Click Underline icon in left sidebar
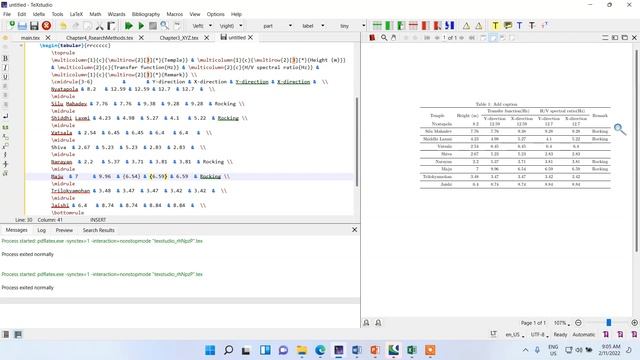Screen dimensions: 640x360 pyautogui.click(x=5, y=77)
